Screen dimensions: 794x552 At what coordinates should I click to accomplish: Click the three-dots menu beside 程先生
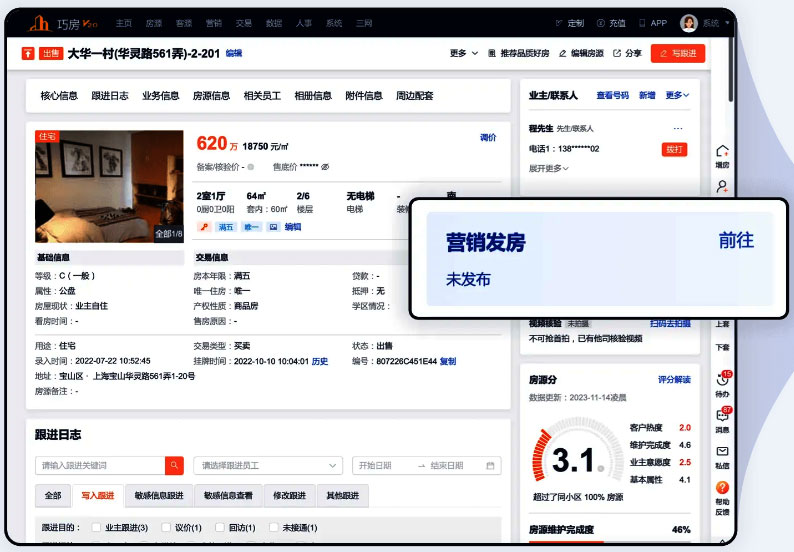point(678,129)
